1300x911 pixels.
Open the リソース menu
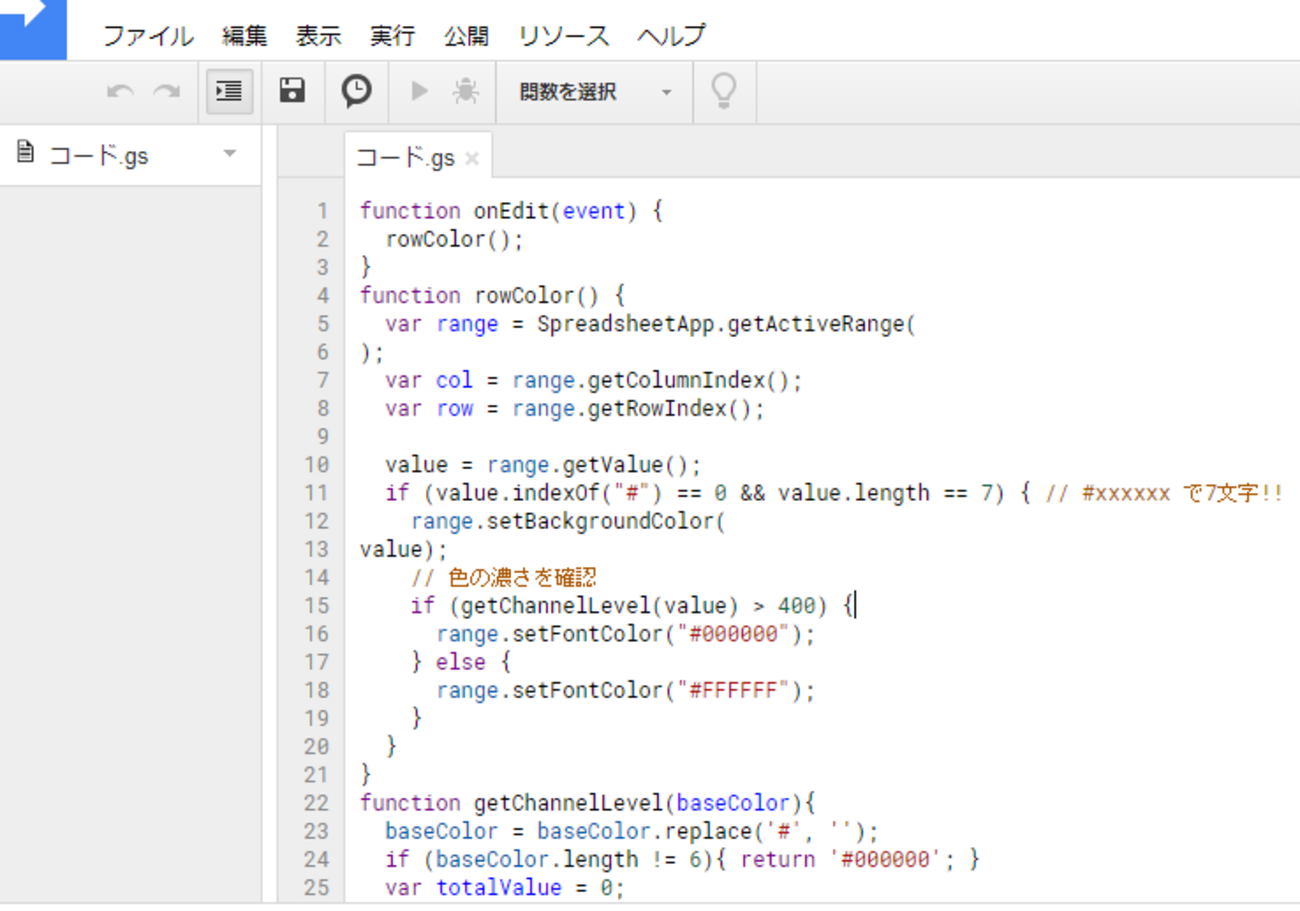tap(564, 37)
